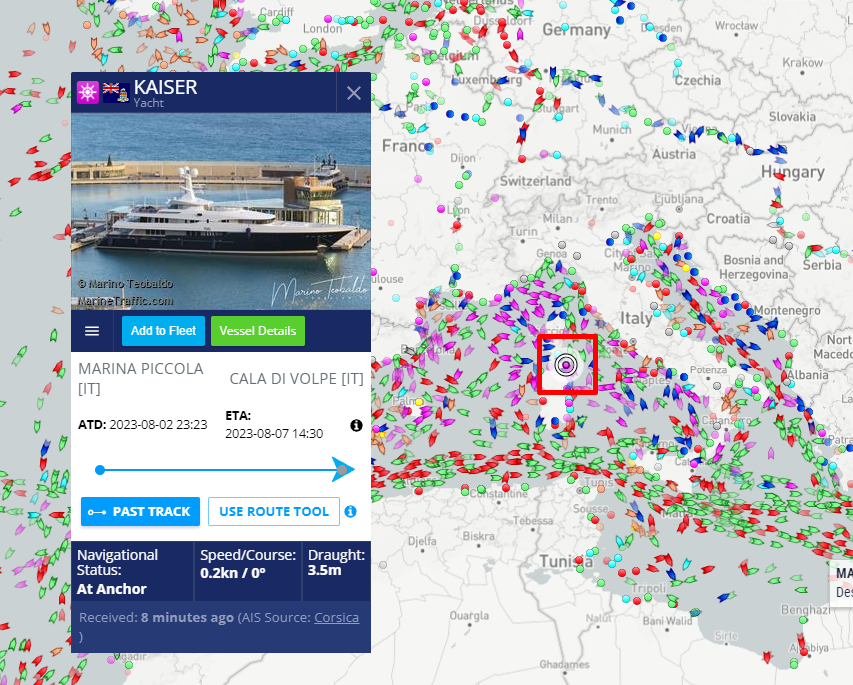Click the Cala di Volpe destination port
853x685 pixels.
point(296,379)
